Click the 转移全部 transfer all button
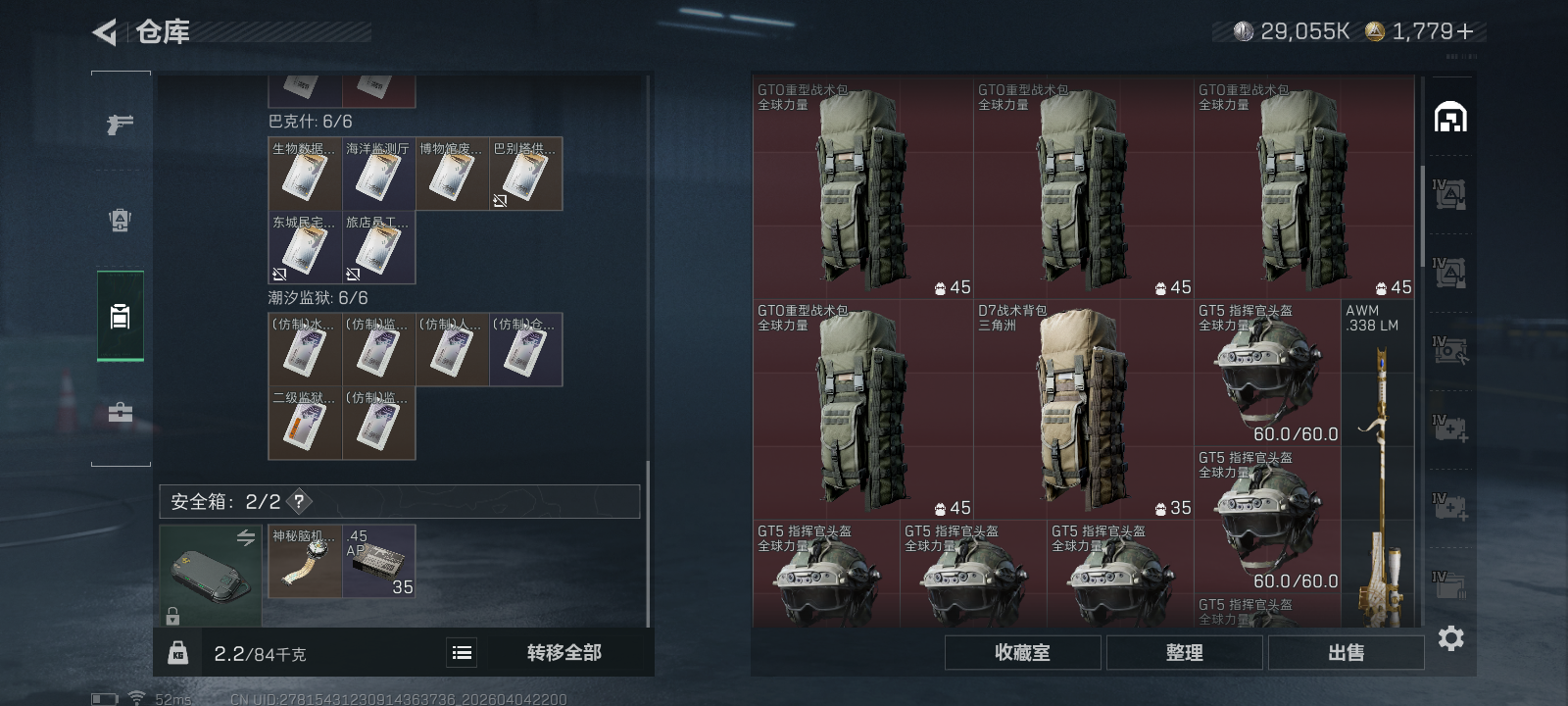 click(x=563, y=652)
